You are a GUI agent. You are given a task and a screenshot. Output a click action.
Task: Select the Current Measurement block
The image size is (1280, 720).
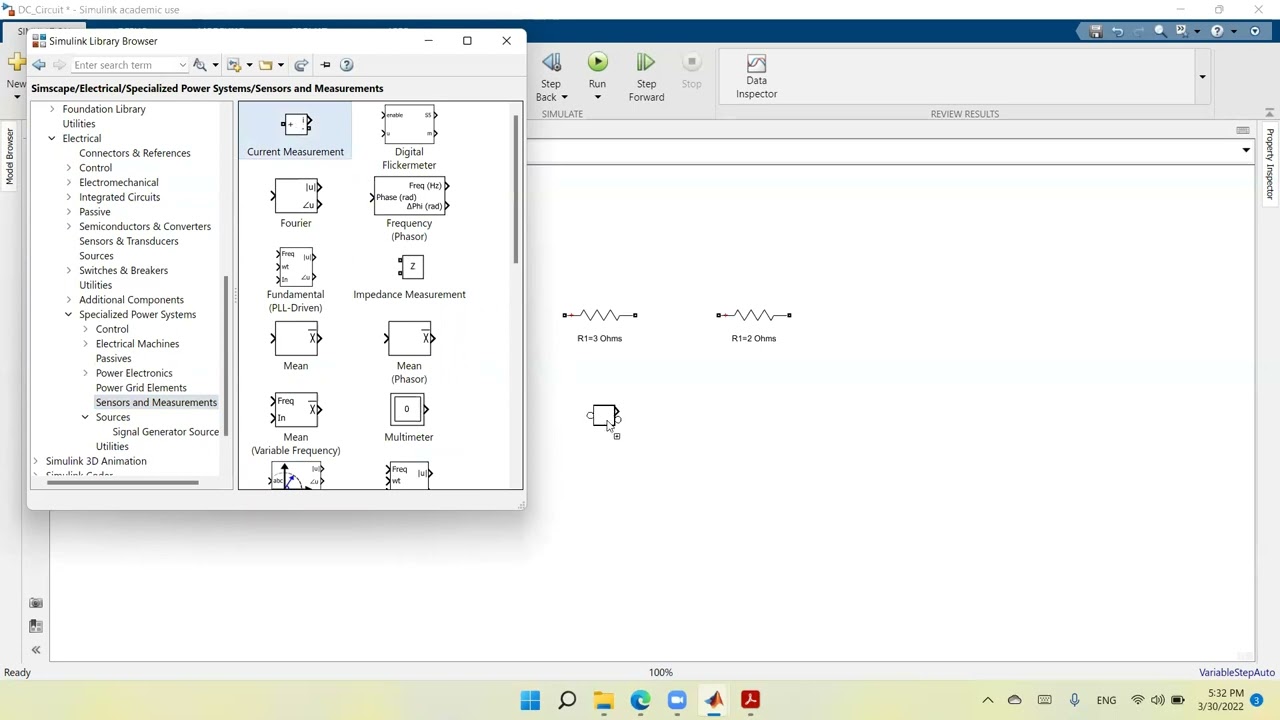tap(295, 132)
